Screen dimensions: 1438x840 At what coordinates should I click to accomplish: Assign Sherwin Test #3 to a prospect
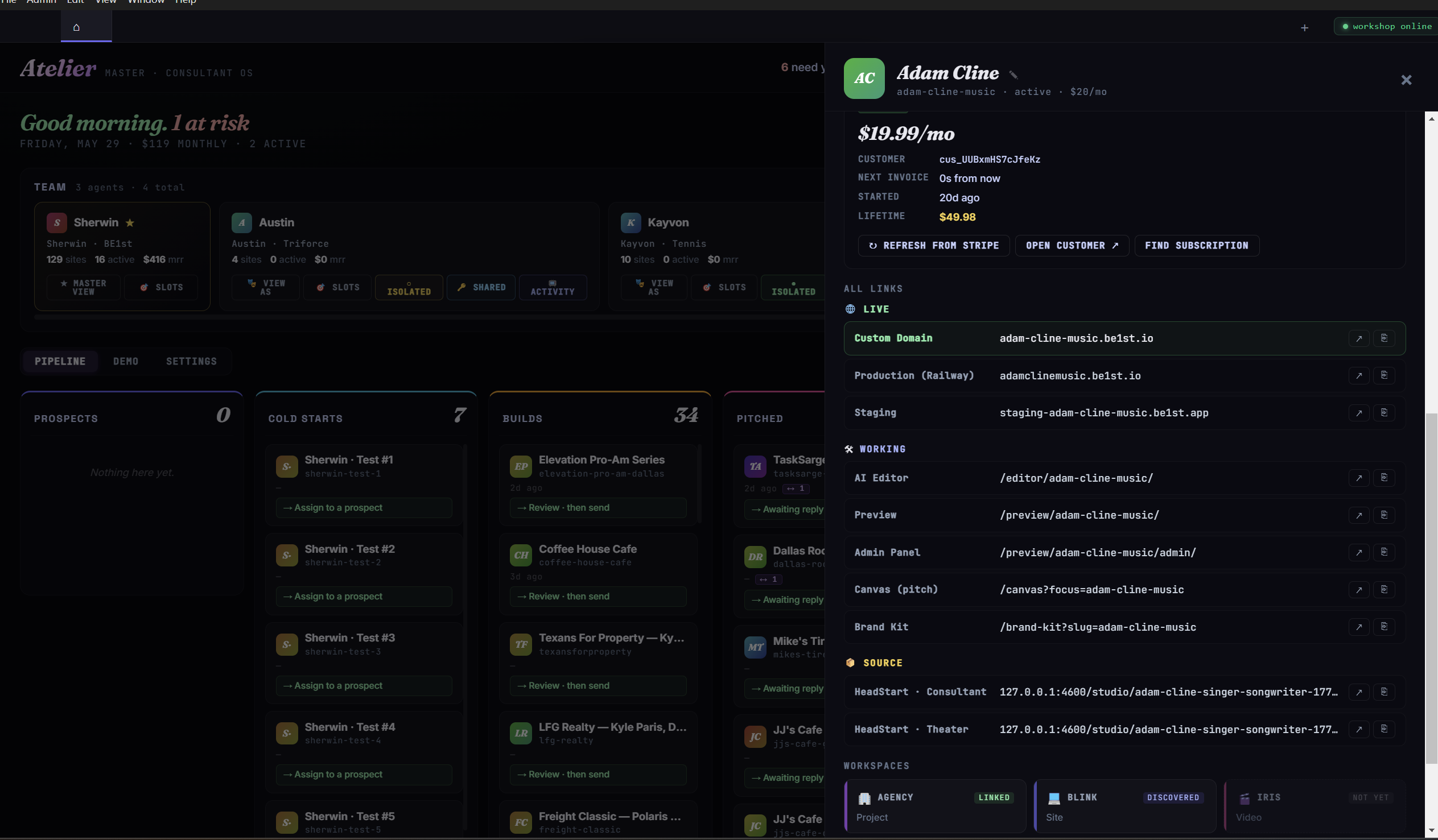point(364,686)
